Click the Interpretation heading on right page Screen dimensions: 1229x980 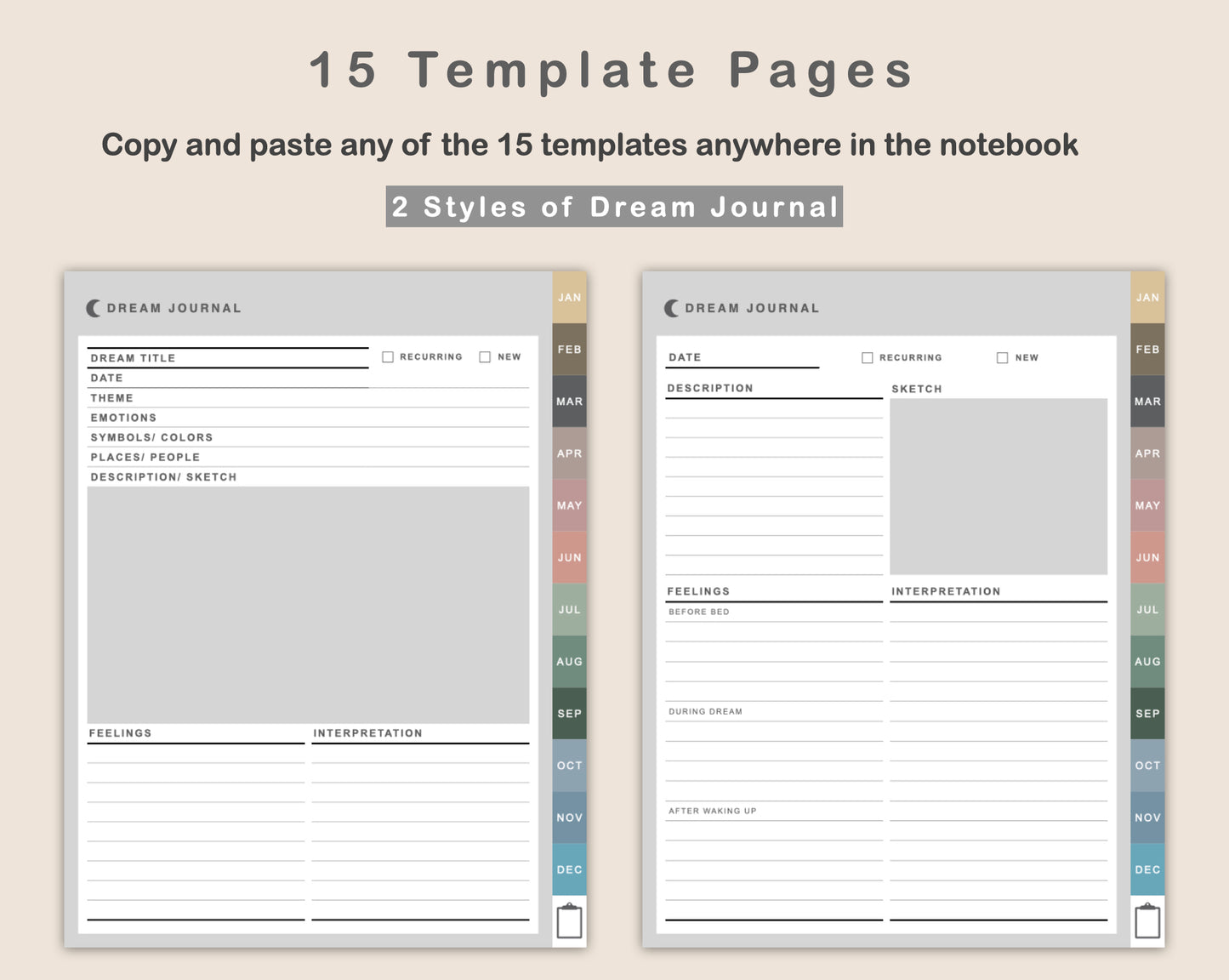coord(946,591)
